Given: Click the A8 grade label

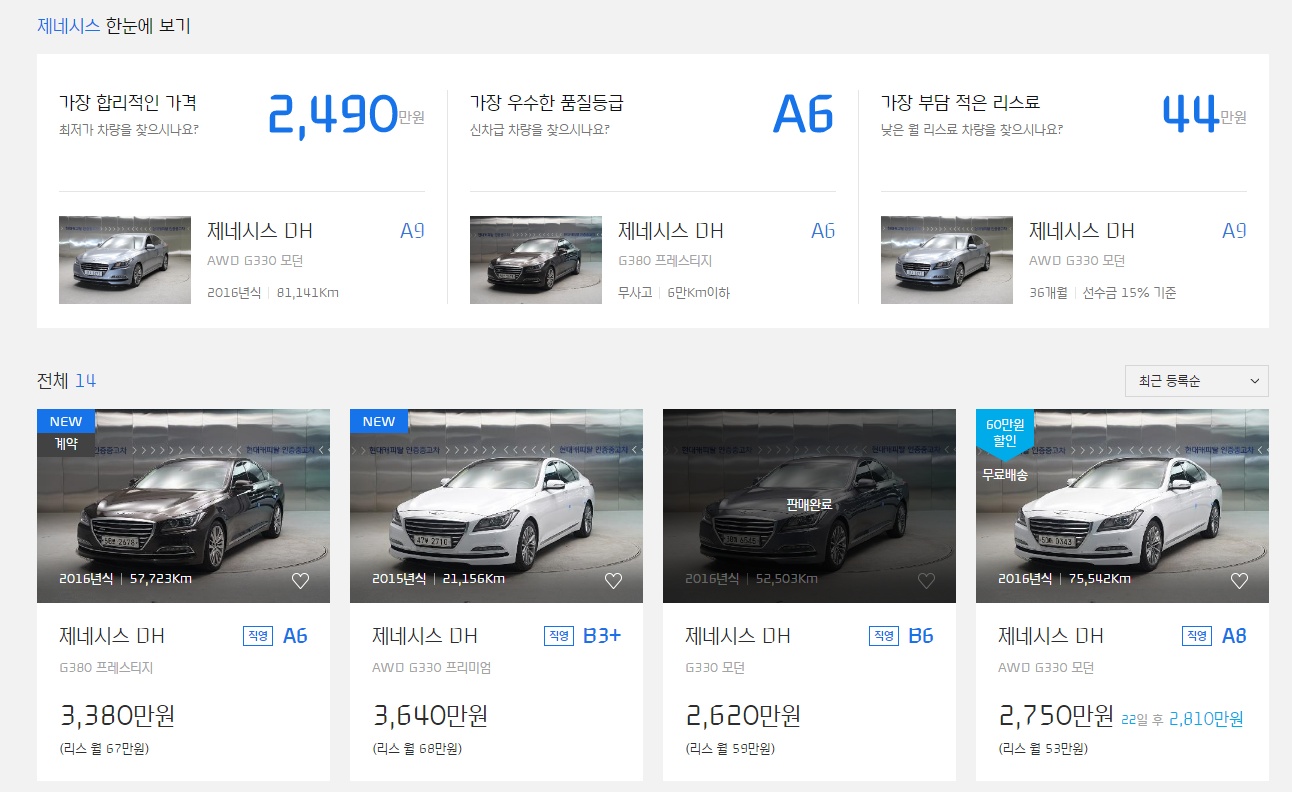Looking at the screenshot, I should tap(1234, 636).
